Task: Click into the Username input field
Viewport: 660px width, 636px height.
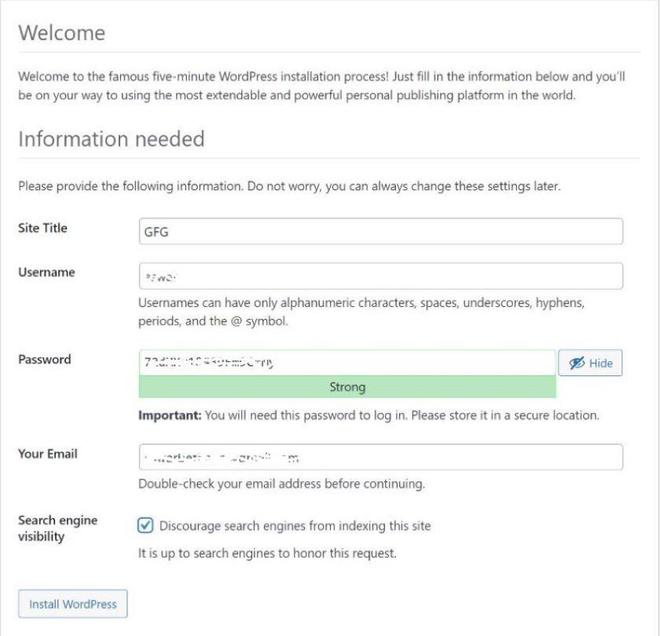Action: click(381, 276)
